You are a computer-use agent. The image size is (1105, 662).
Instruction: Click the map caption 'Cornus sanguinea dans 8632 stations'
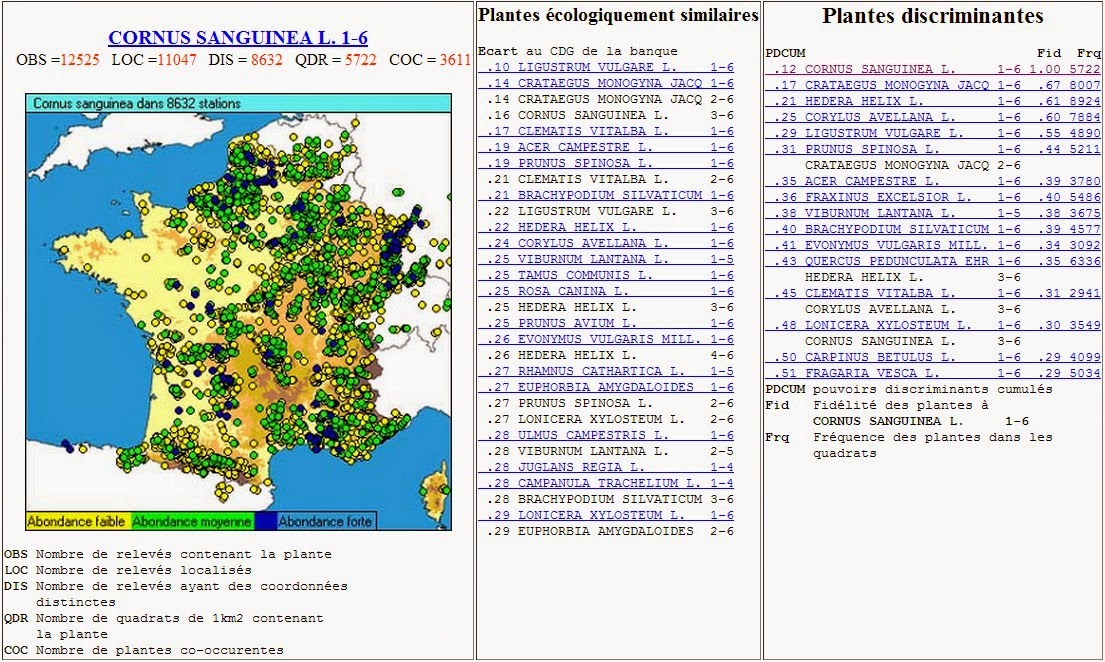coord(137,103)
